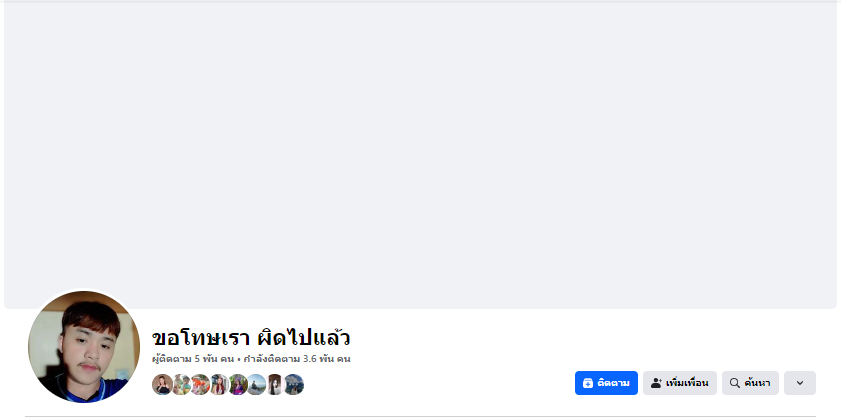Open the large circular profile picture
Image resolution: width=841 pixels, height=418 pixels.
click(84, 346)
